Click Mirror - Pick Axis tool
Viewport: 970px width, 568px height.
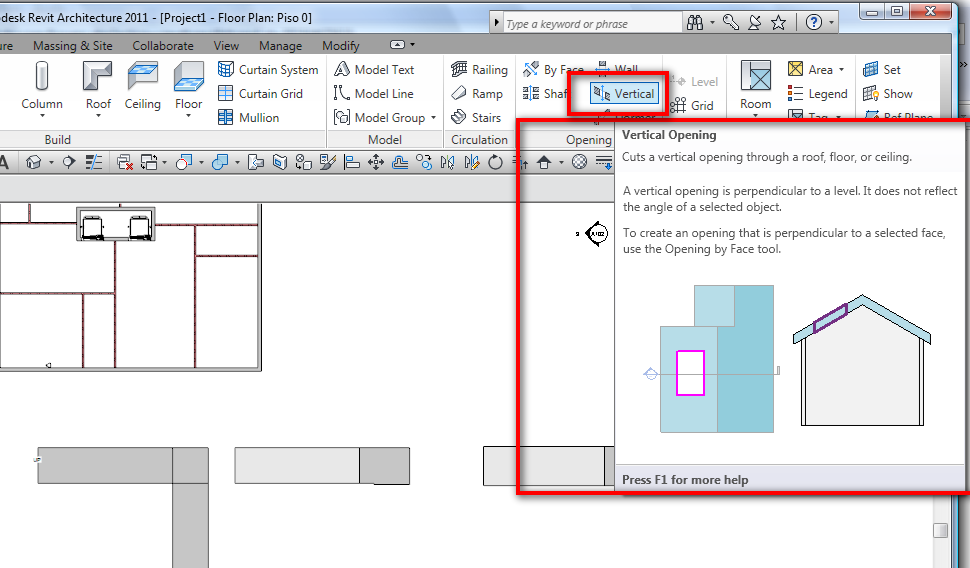click(447, 162)
